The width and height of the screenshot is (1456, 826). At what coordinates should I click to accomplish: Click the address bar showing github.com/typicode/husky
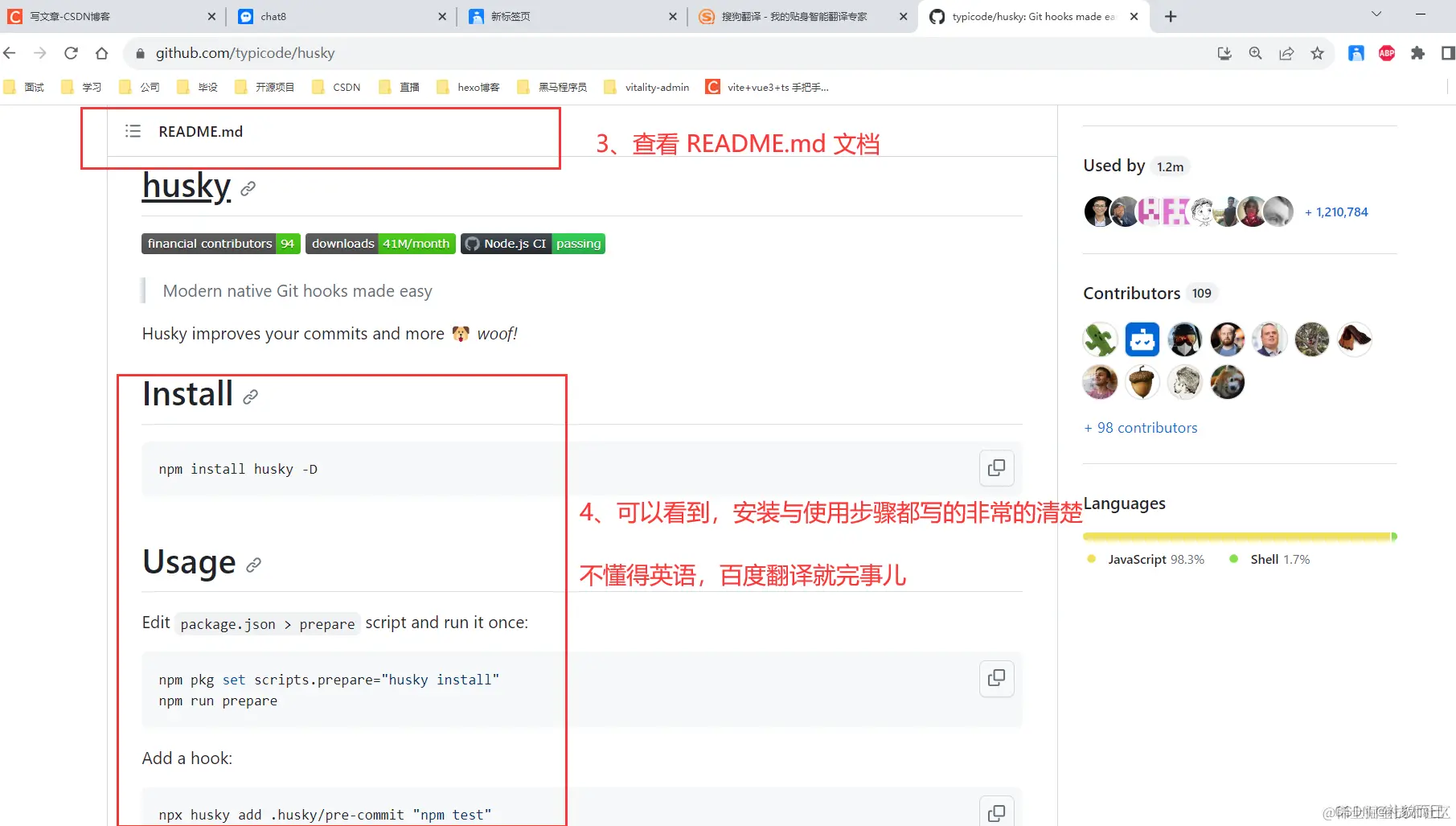[x=245, y=53]
